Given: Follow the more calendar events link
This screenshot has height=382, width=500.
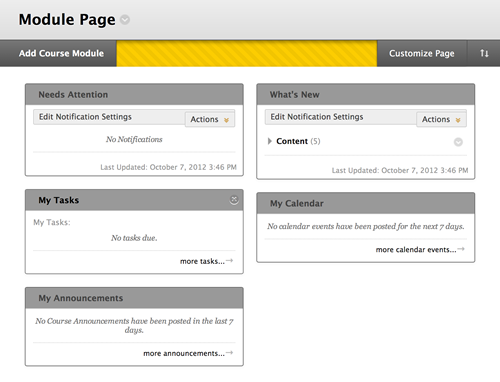Looking at the screenshot, I should (420, 250).
